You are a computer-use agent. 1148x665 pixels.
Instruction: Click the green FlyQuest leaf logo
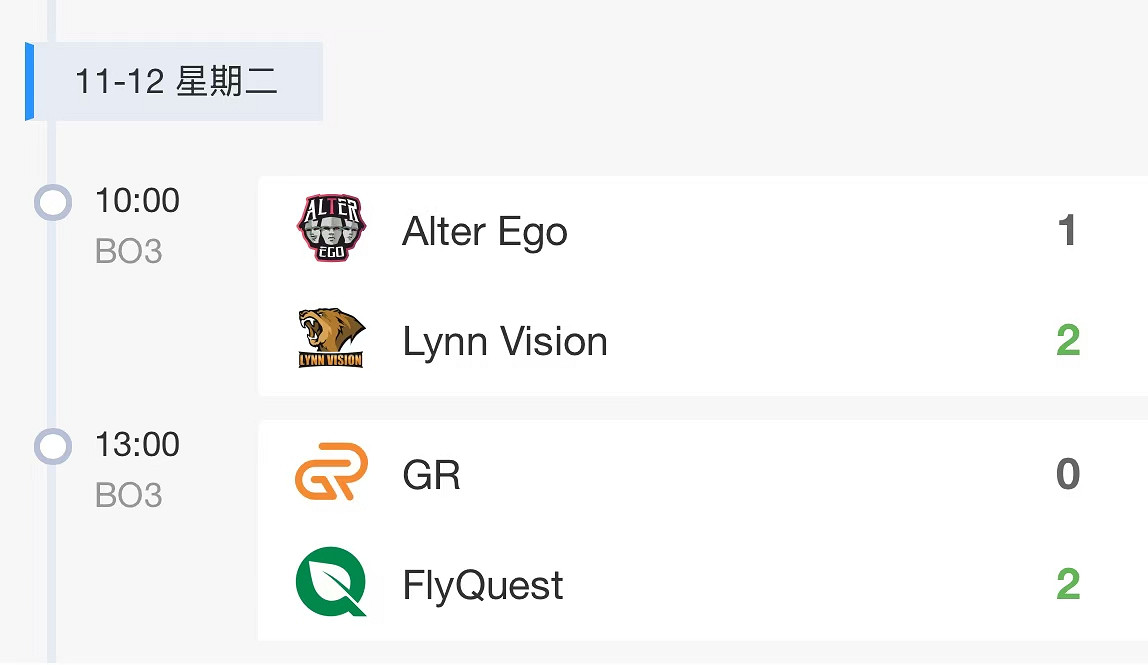point(331,582)
